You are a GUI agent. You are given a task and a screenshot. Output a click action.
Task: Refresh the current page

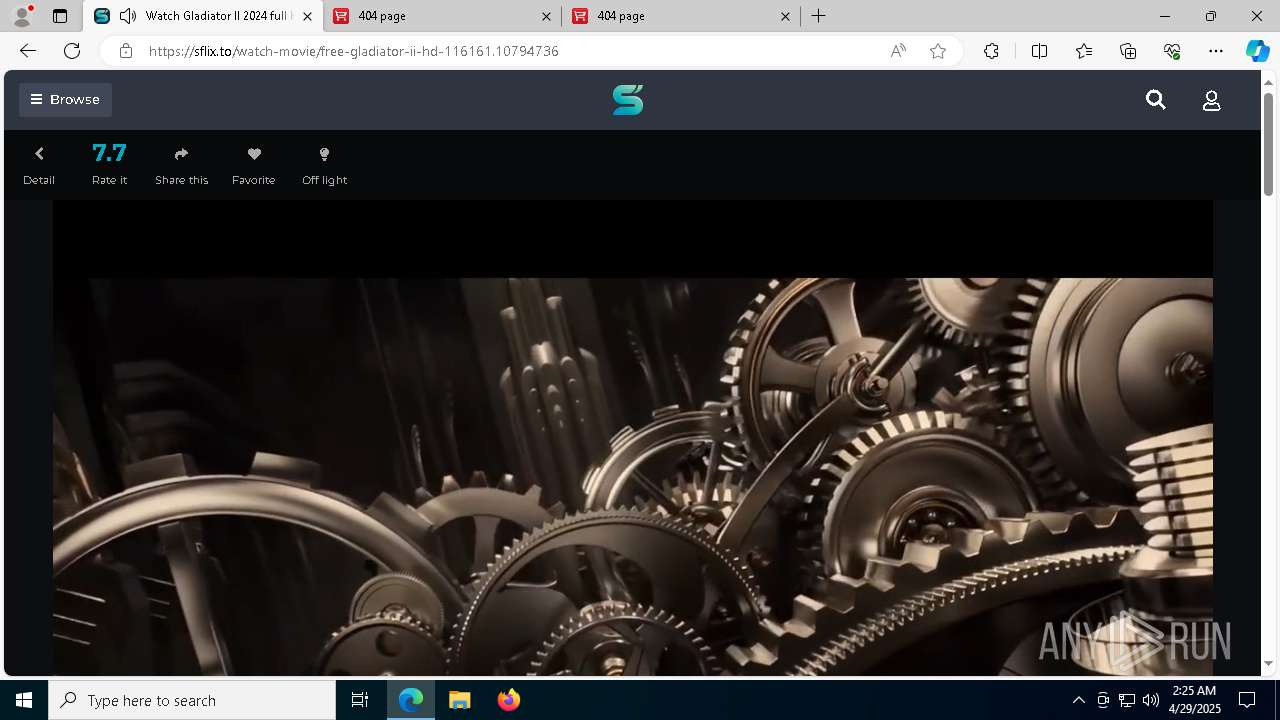point(72,51)
